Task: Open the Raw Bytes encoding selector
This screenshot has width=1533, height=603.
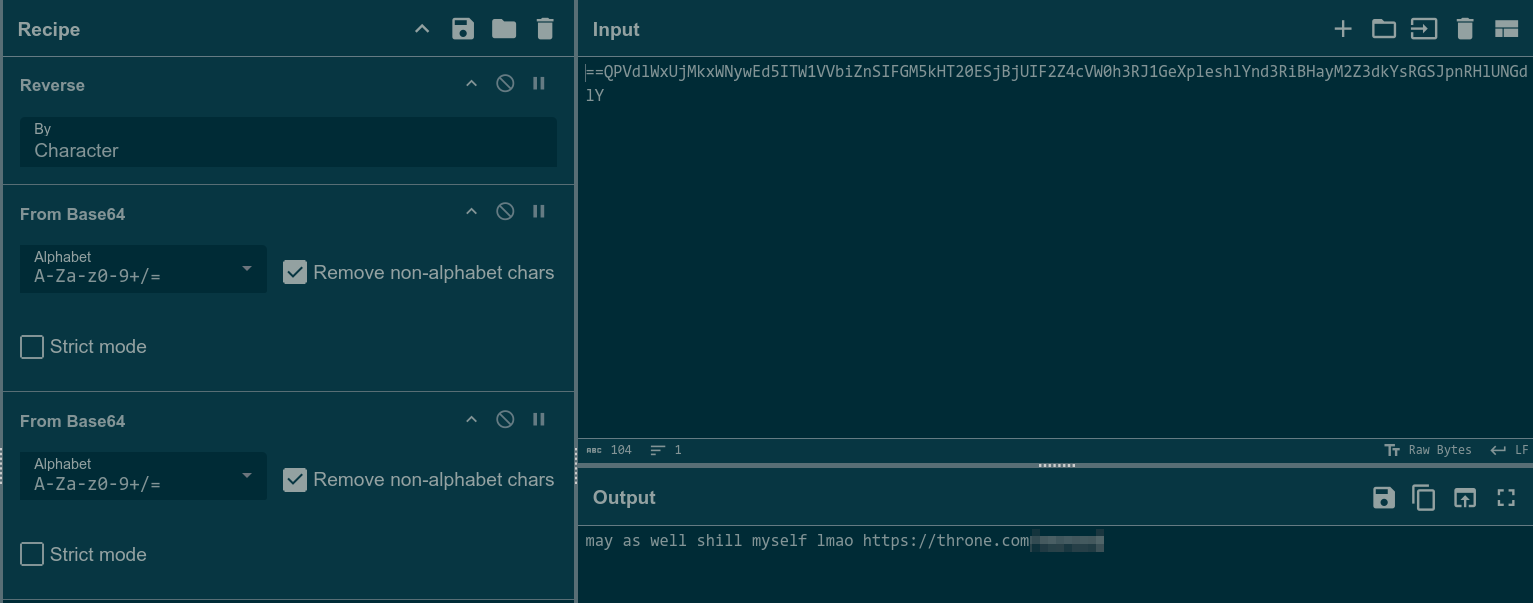Action: pos(1428,450)
